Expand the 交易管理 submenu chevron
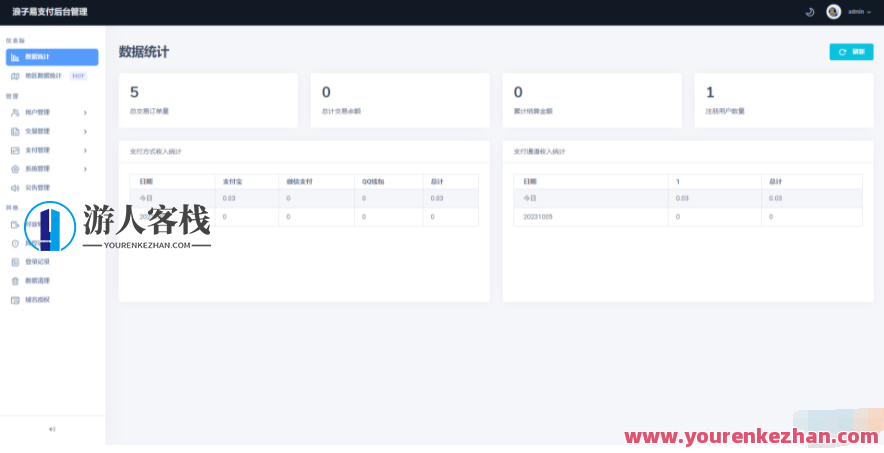Viewport: 884px width, 453px height. [85, 131]
